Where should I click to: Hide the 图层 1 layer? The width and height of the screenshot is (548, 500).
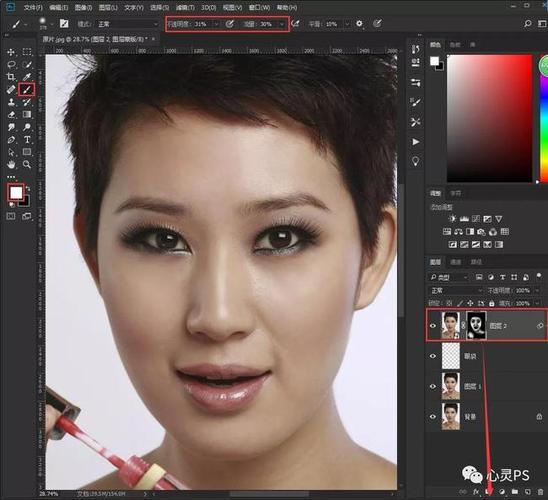point(433,386)
